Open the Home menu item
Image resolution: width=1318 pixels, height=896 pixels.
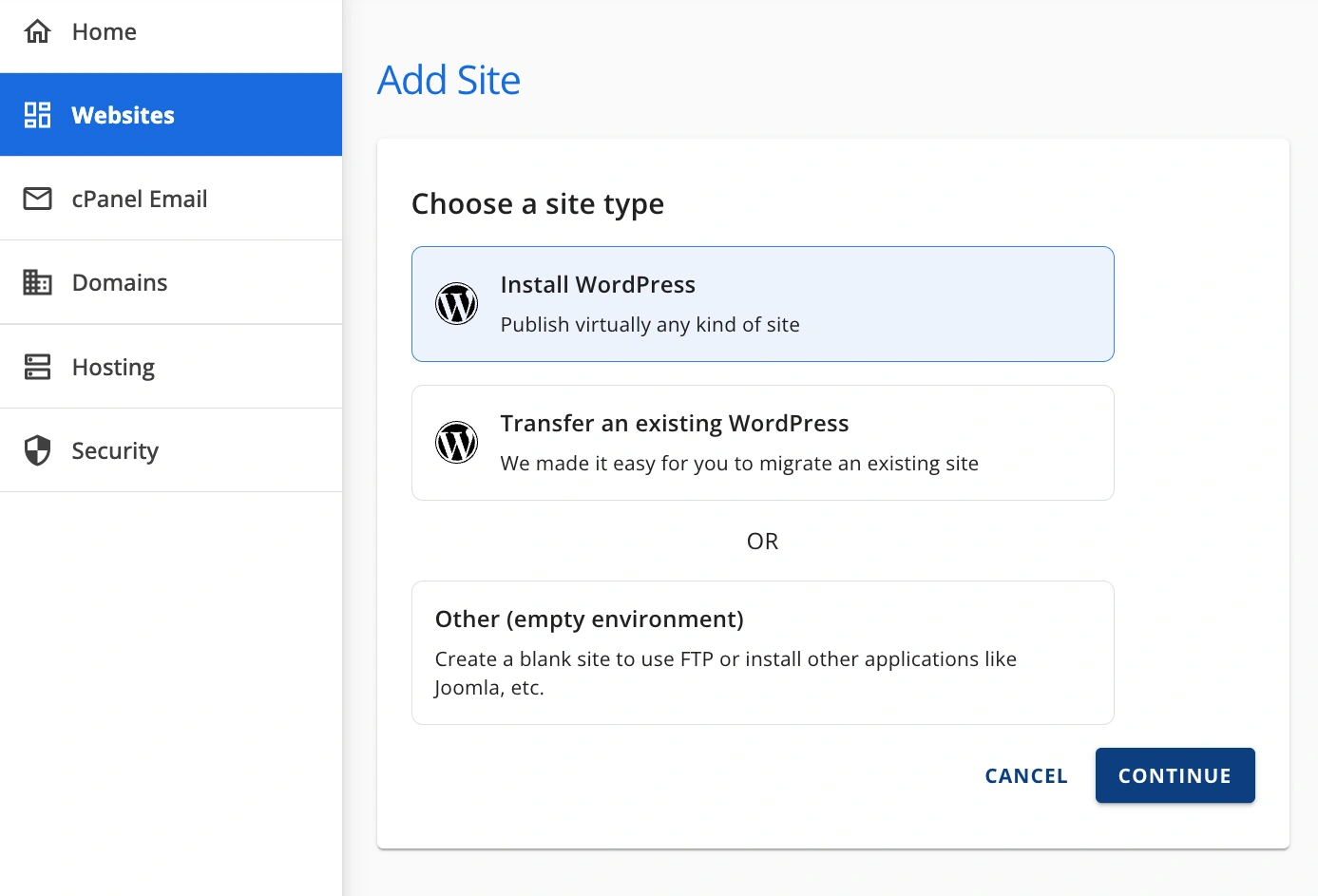(105, 31)
